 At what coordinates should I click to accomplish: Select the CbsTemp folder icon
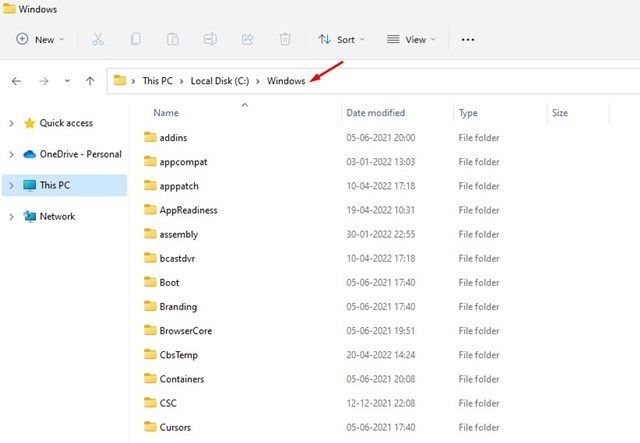tap(150, 354)
